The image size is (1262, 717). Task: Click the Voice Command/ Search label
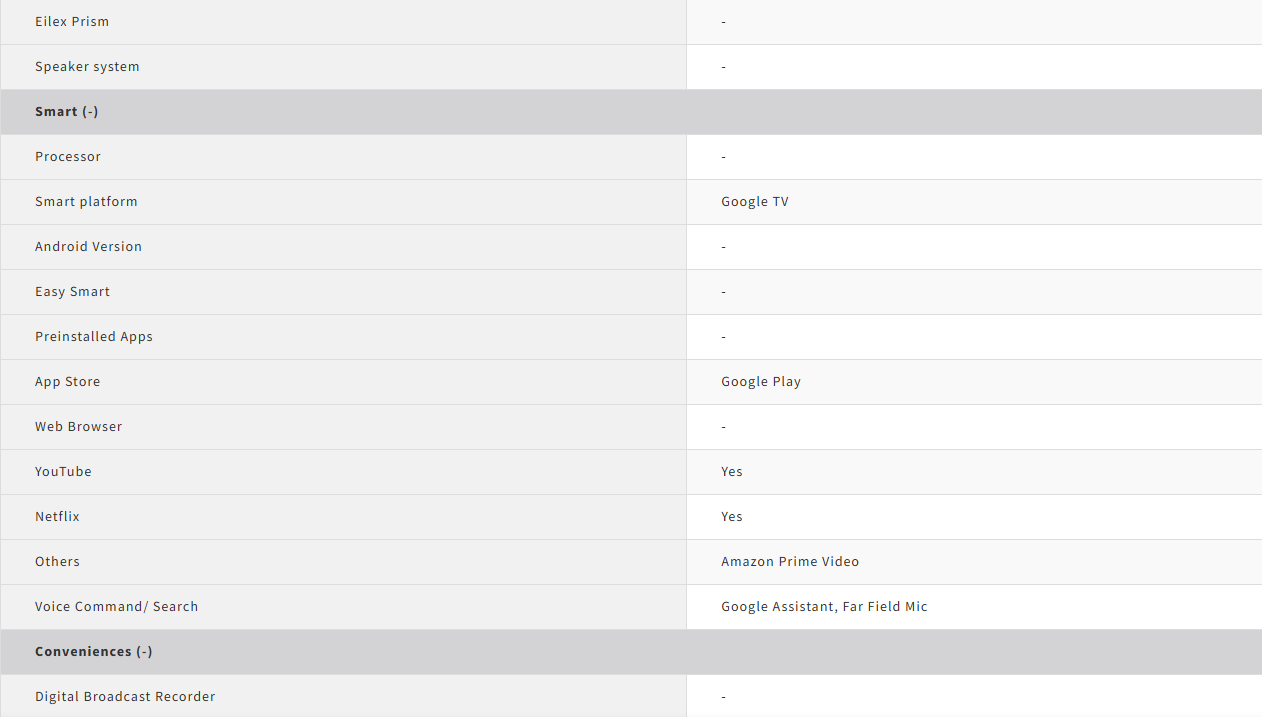pos(116,607)
